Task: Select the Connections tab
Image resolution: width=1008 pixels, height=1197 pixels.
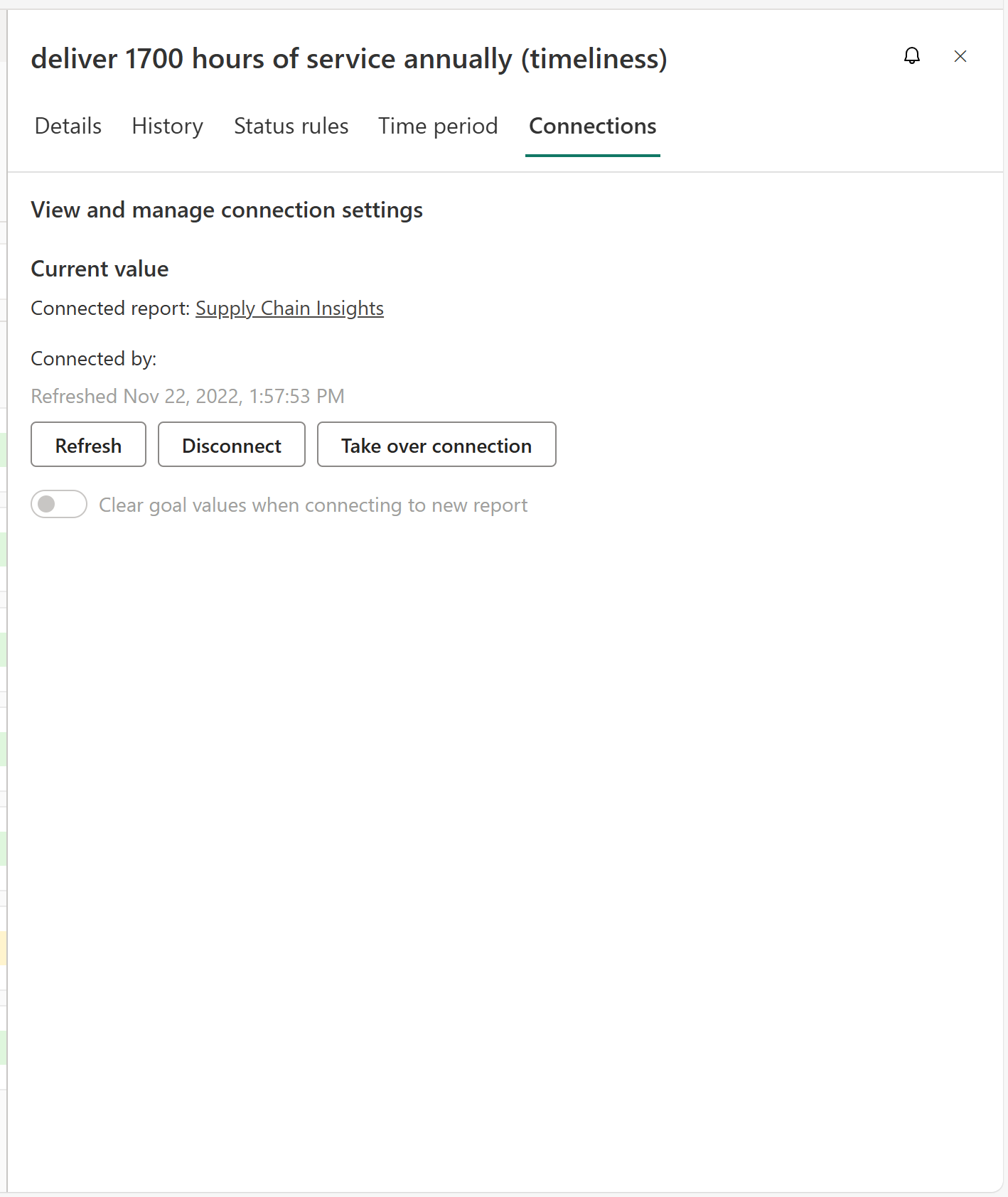Action: (593, 126)
